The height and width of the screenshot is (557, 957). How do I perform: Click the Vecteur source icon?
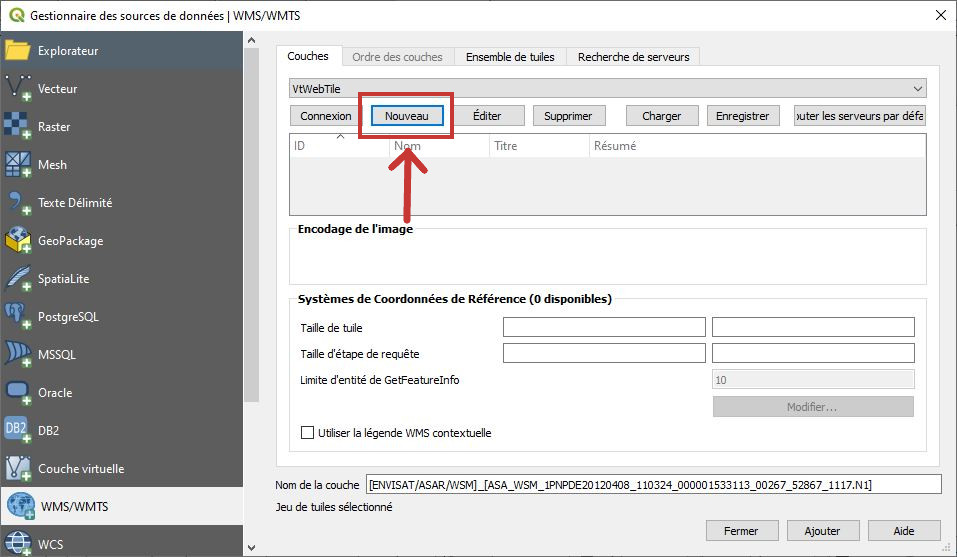[x=18, y=89]
